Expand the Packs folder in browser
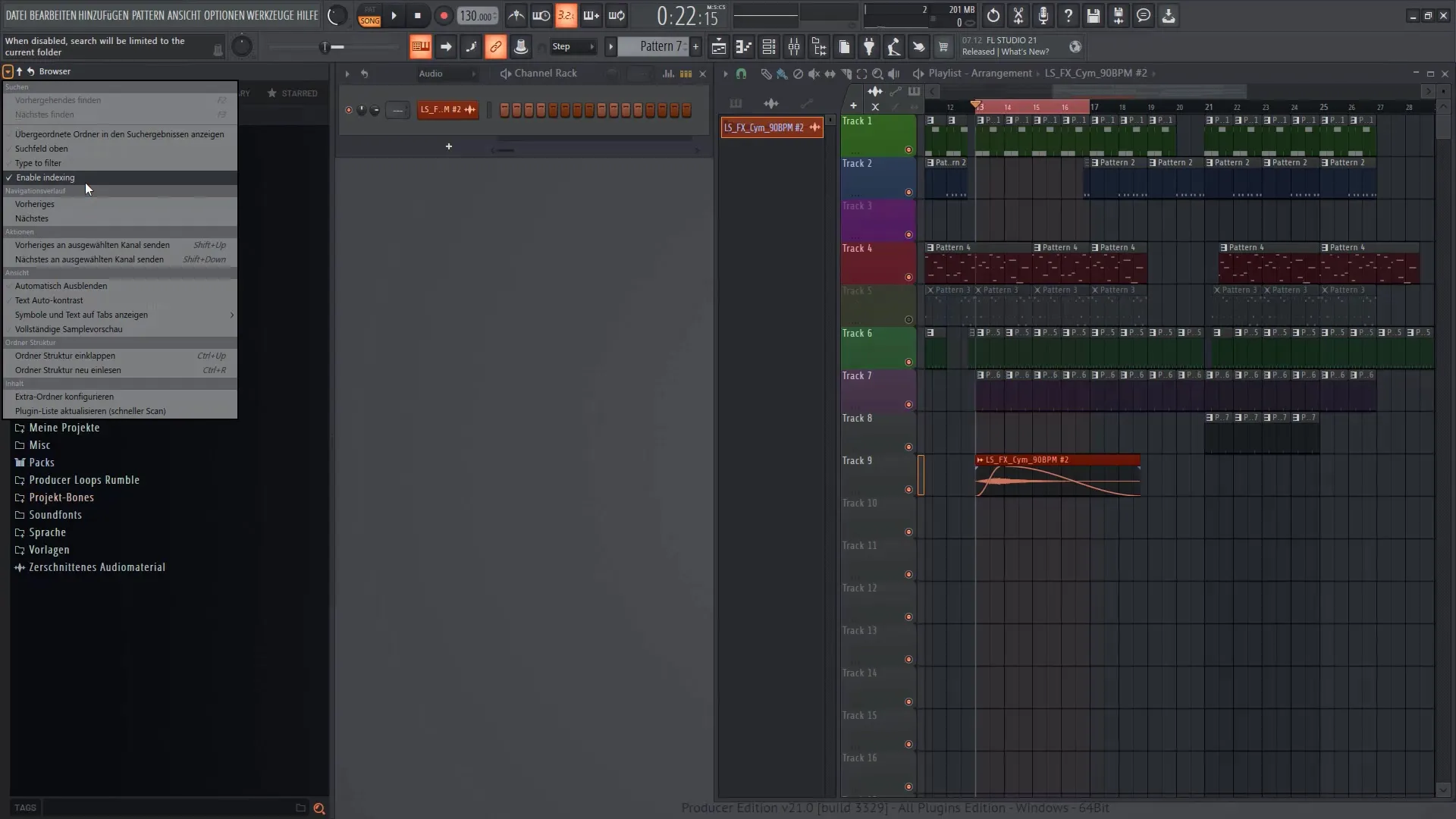Screen dimensions: 1456x819 [x=41, y=462]
